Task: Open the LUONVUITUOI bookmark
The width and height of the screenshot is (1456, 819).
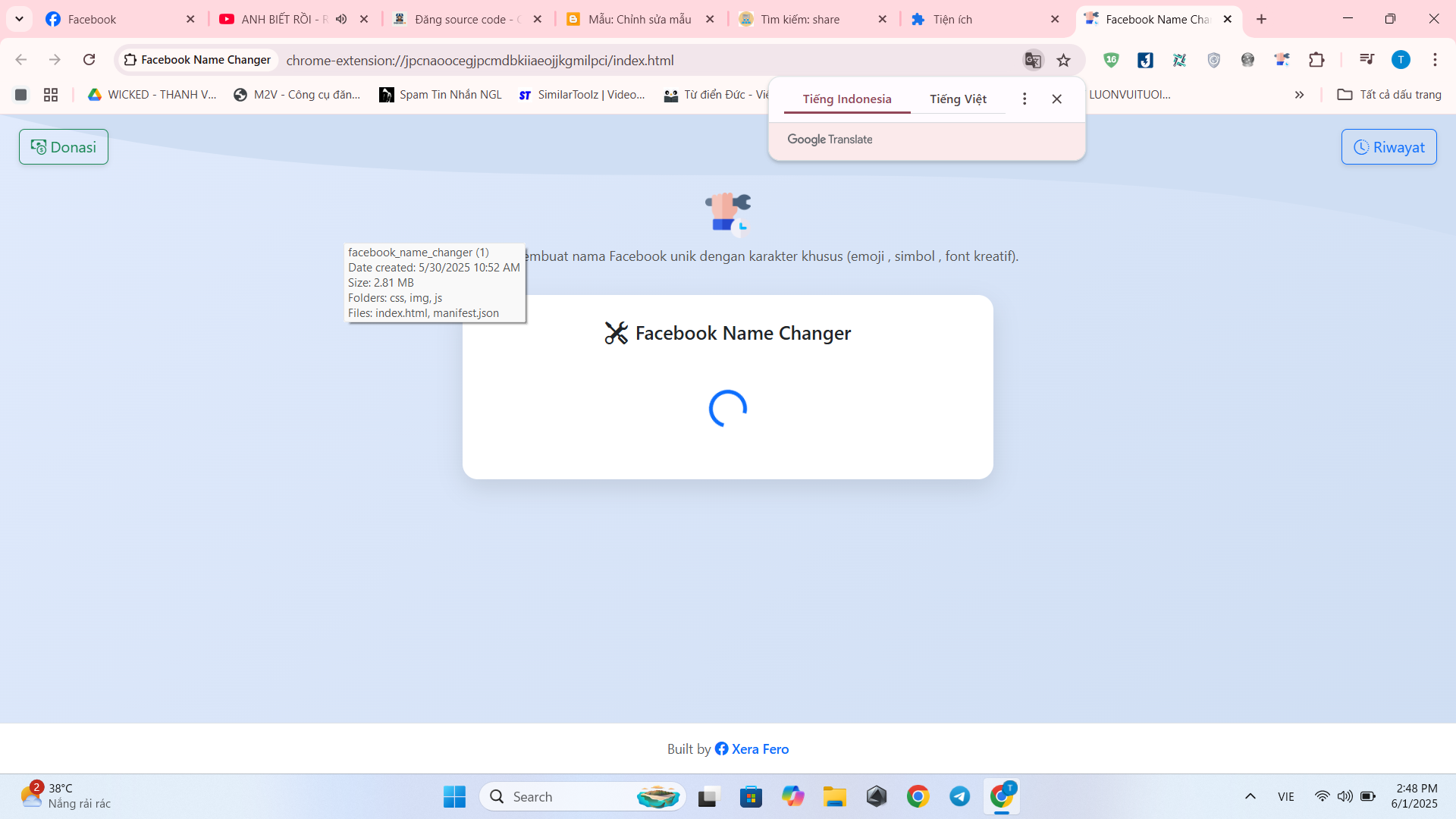Action: coord(1129,95)
